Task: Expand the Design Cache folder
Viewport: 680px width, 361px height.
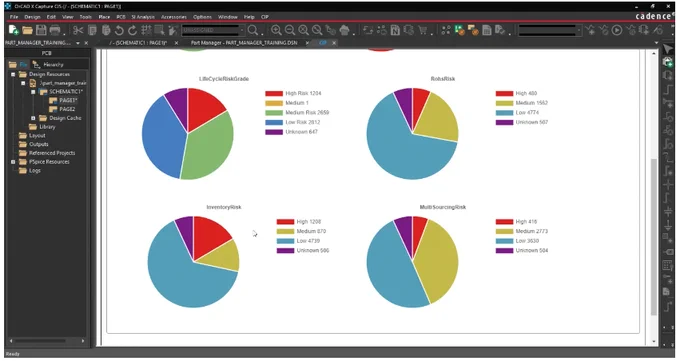Action: (x=33, y=118)
